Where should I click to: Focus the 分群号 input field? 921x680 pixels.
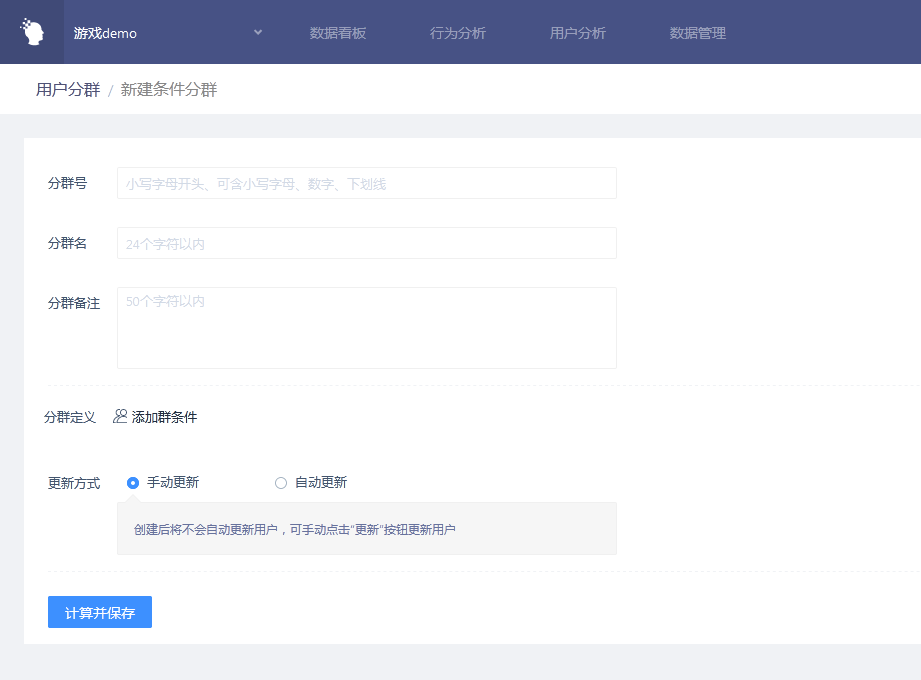pyautogui.click(x=366, y=183)
